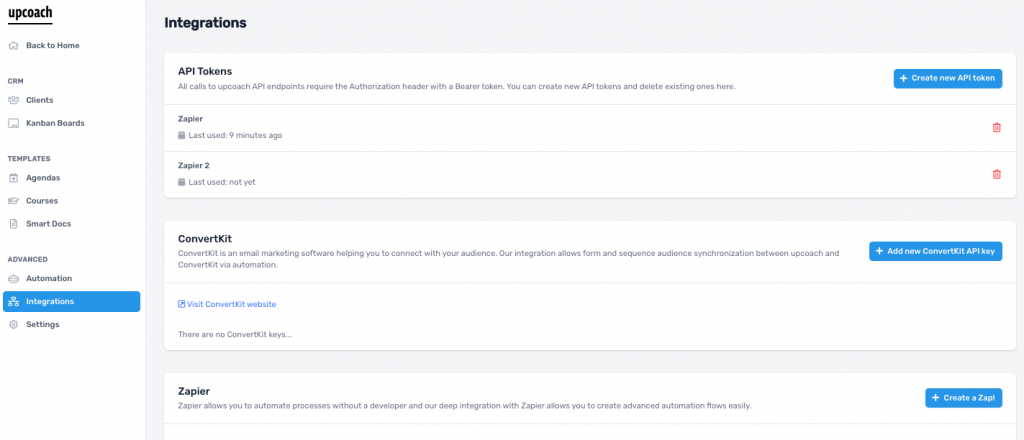Click external link icon before Visit ConvertKit website
This screenshot has width=1024, height=440.
coord(182,304)
